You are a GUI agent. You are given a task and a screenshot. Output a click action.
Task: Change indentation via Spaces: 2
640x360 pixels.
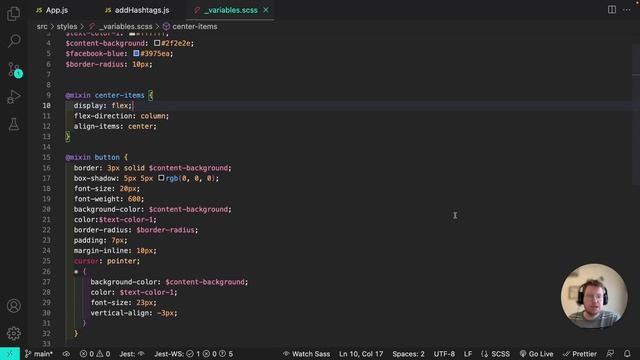click(x=408, y=354)
